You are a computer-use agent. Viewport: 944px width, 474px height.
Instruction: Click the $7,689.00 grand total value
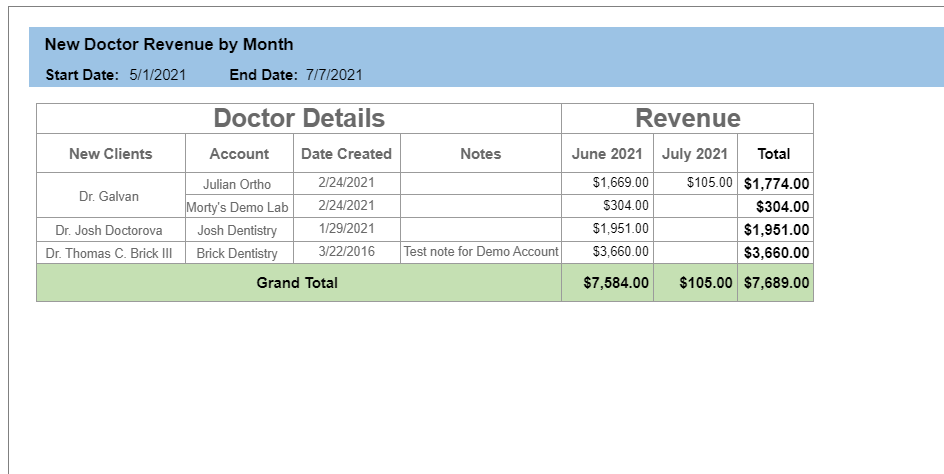(x=775, y=282)
